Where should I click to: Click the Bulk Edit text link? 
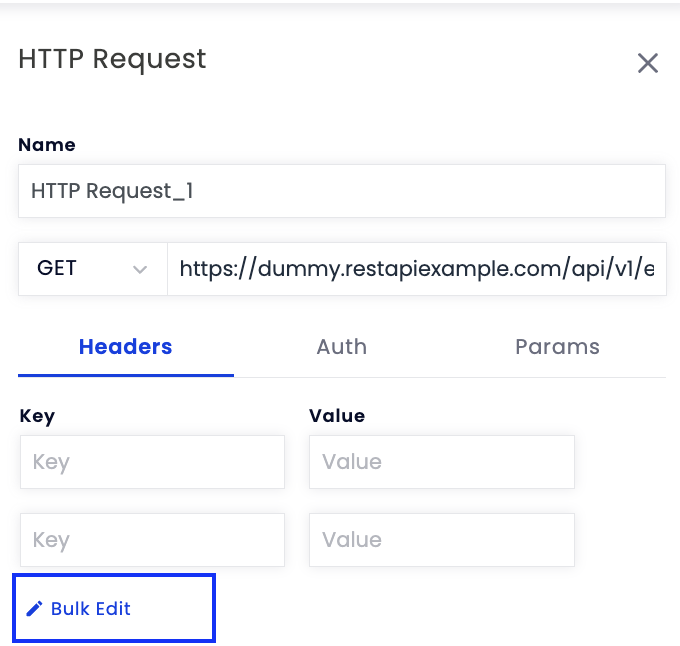(91, 609)
